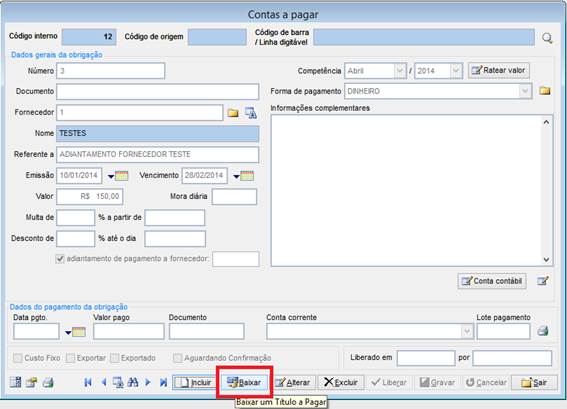
Task: Expand the Competência month dropdown showing Abril
Action: pos(400,71)
